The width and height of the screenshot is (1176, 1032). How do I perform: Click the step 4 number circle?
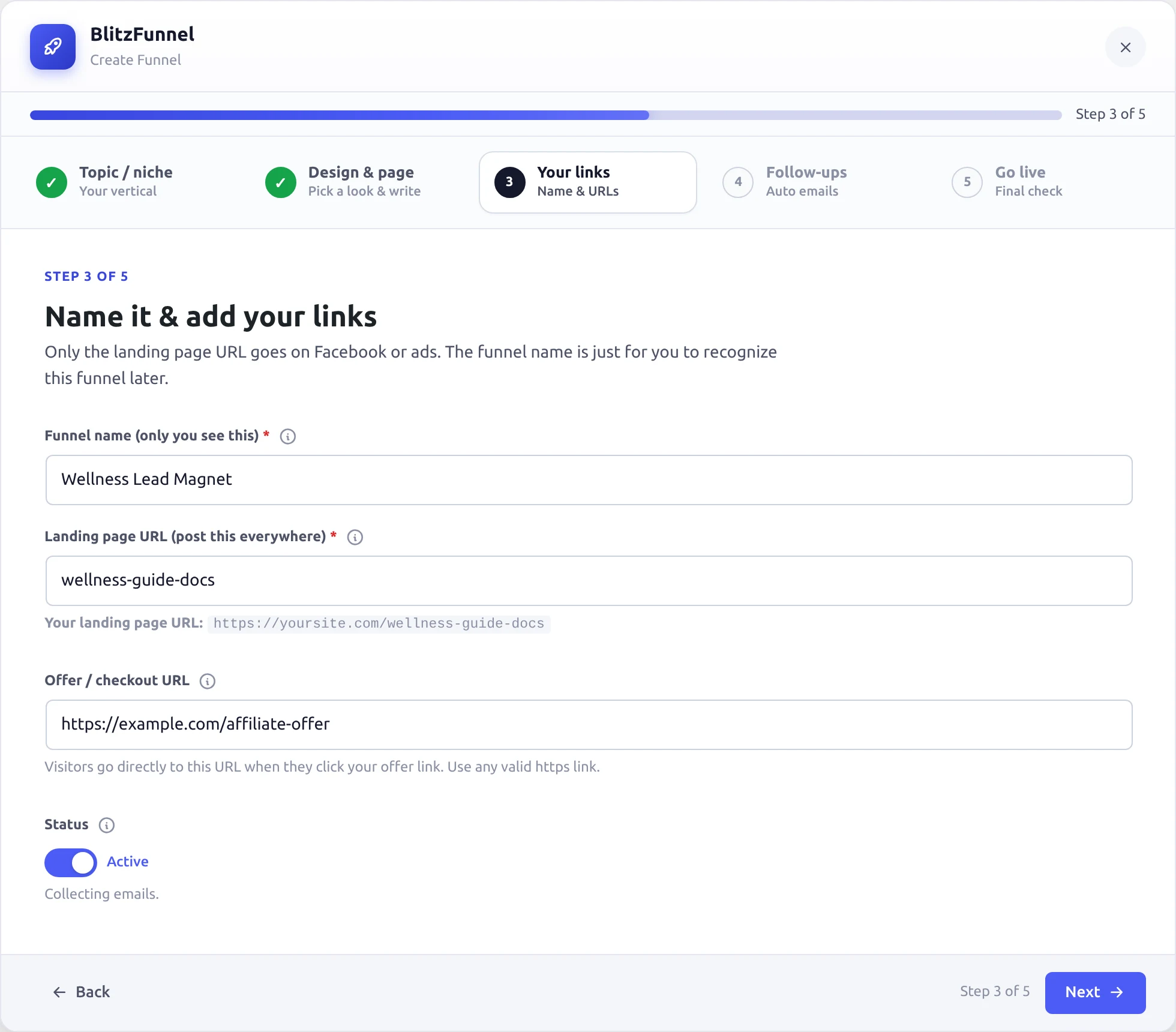pyautogui.click(x=738, y=182)
